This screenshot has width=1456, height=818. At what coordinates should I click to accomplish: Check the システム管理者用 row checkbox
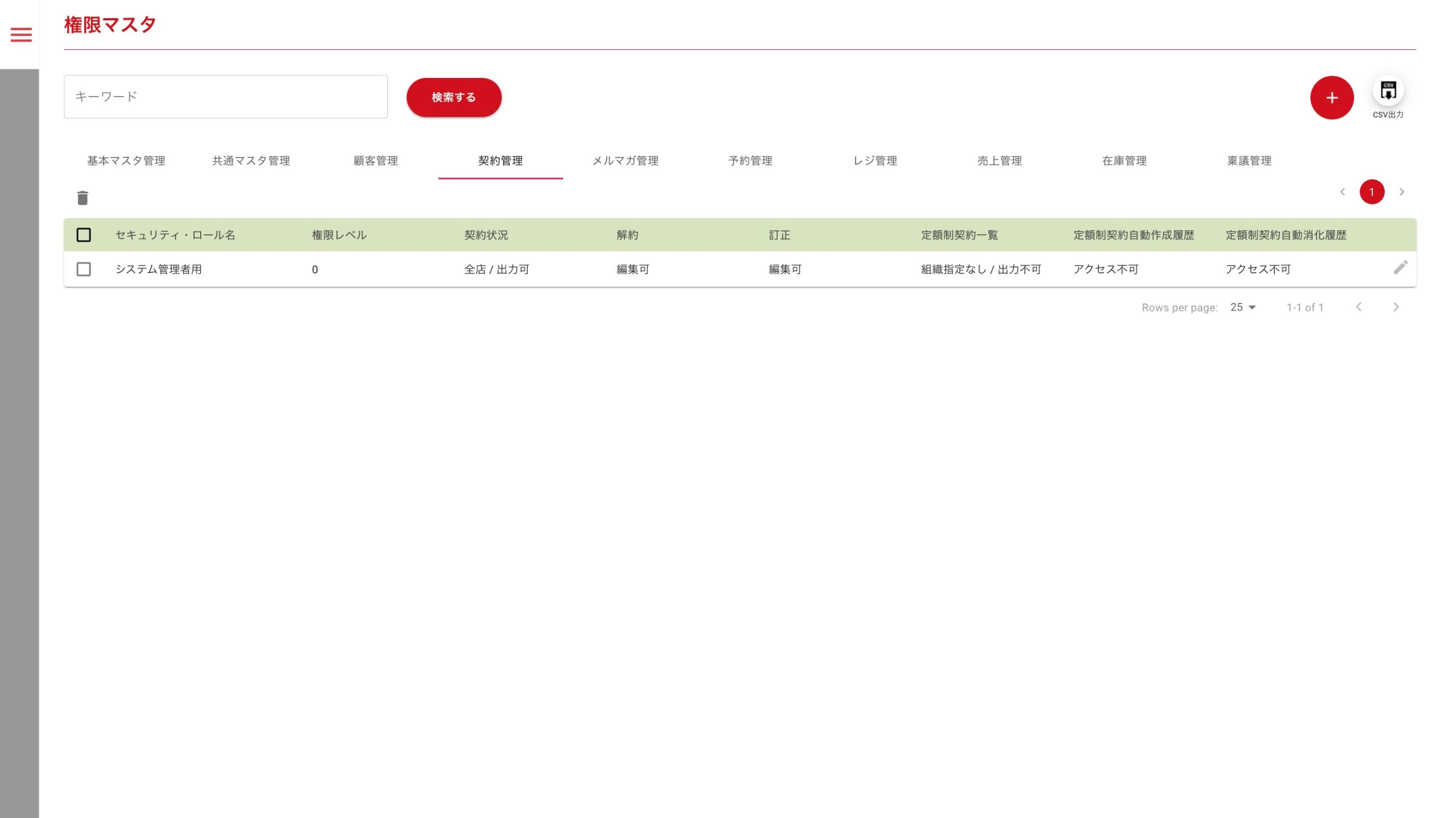coord(84,269)
